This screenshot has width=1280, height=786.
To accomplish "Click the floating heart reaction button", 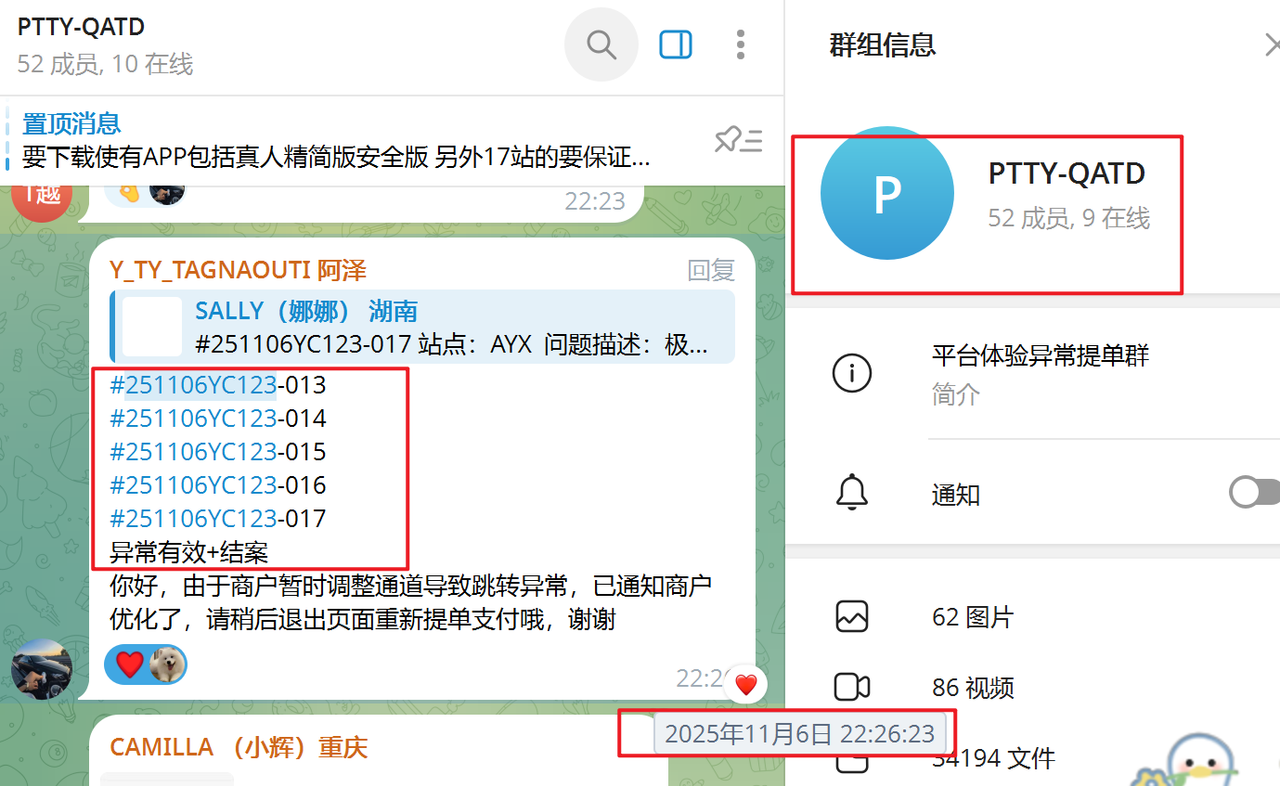I will 746,685.
